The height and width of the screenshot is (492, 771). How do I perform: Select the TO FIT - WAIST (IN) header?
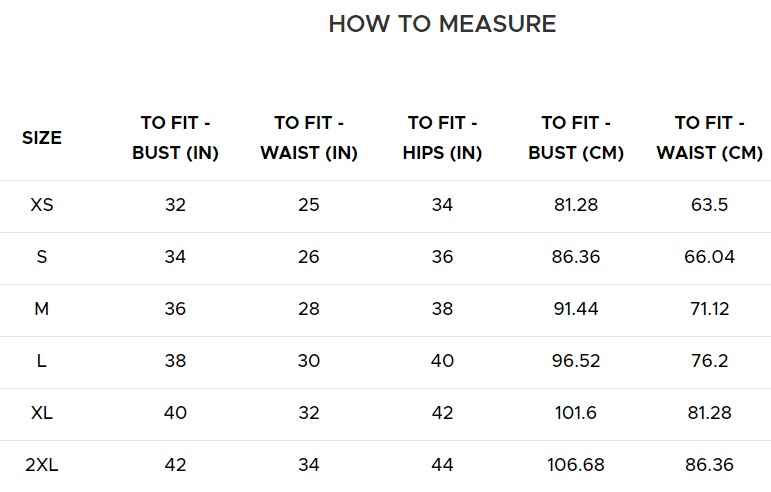click(x=309, y=138)
